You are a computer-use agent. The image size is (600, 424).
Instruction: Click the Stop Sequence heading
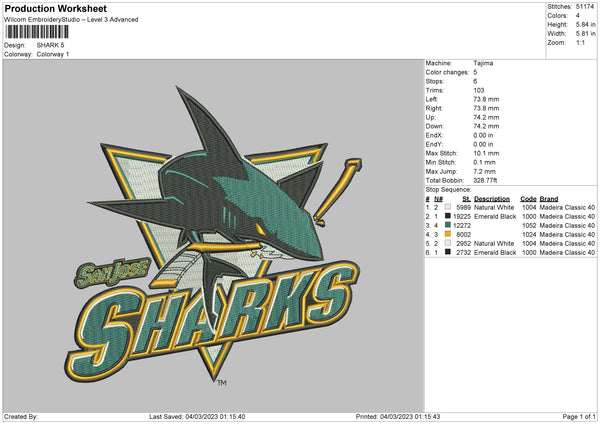click(x=447, y=187)
